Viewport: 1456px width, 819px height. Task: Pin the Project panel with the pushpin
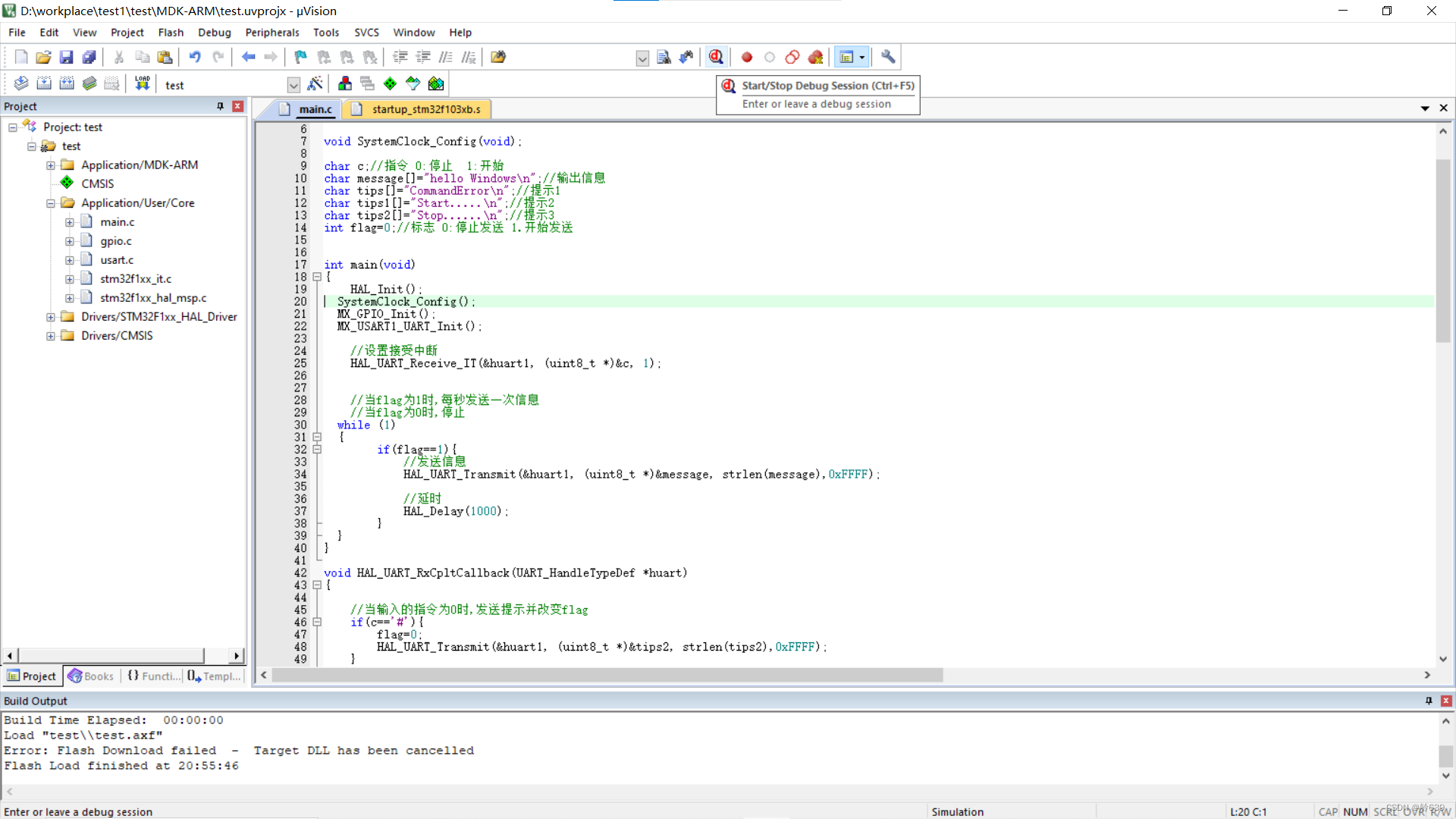pos(220,106)
